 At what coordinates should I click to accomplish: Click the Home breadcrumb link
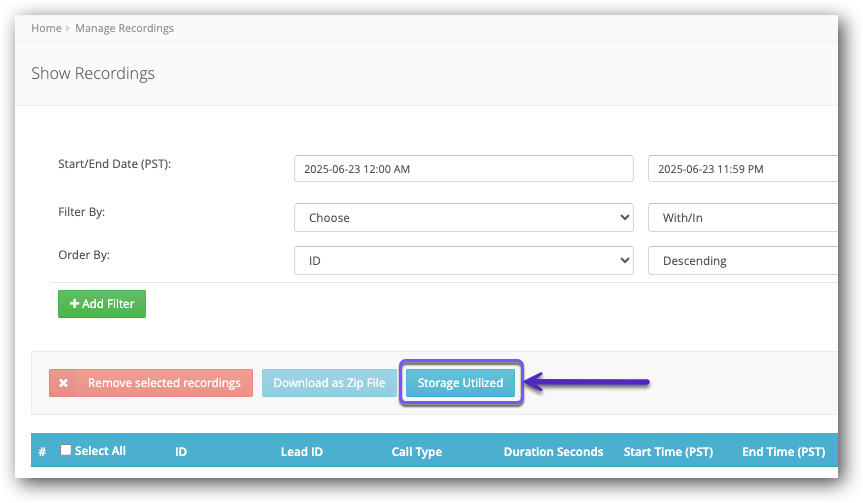[x=46, y=28]
